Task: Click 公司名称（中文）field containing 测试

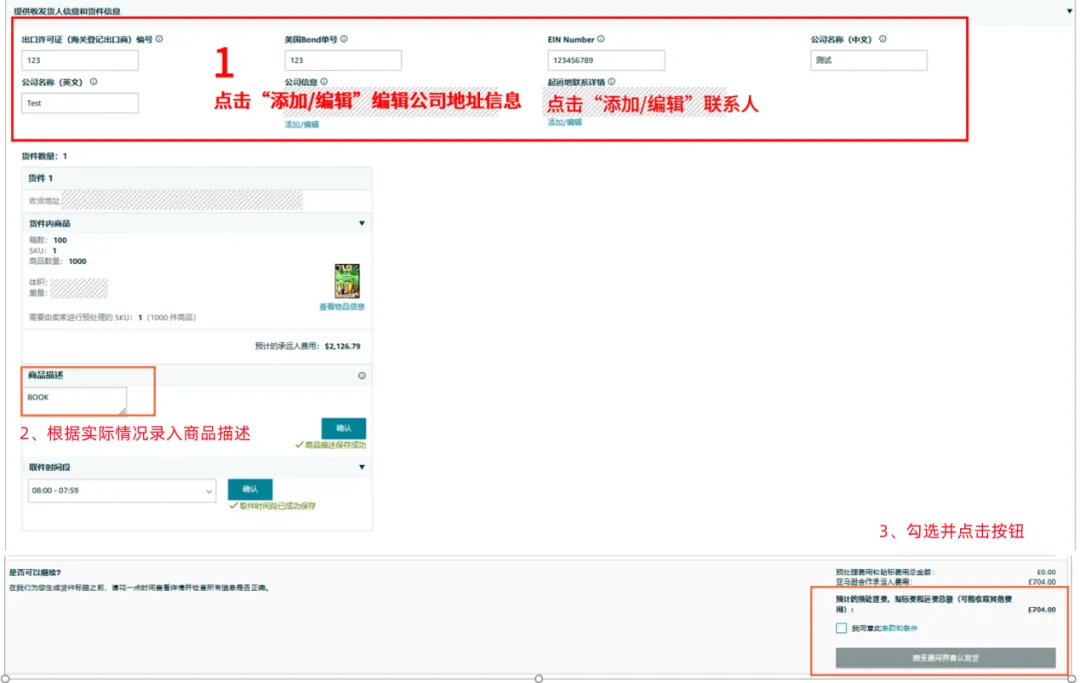Action: (x=869, y=61)
